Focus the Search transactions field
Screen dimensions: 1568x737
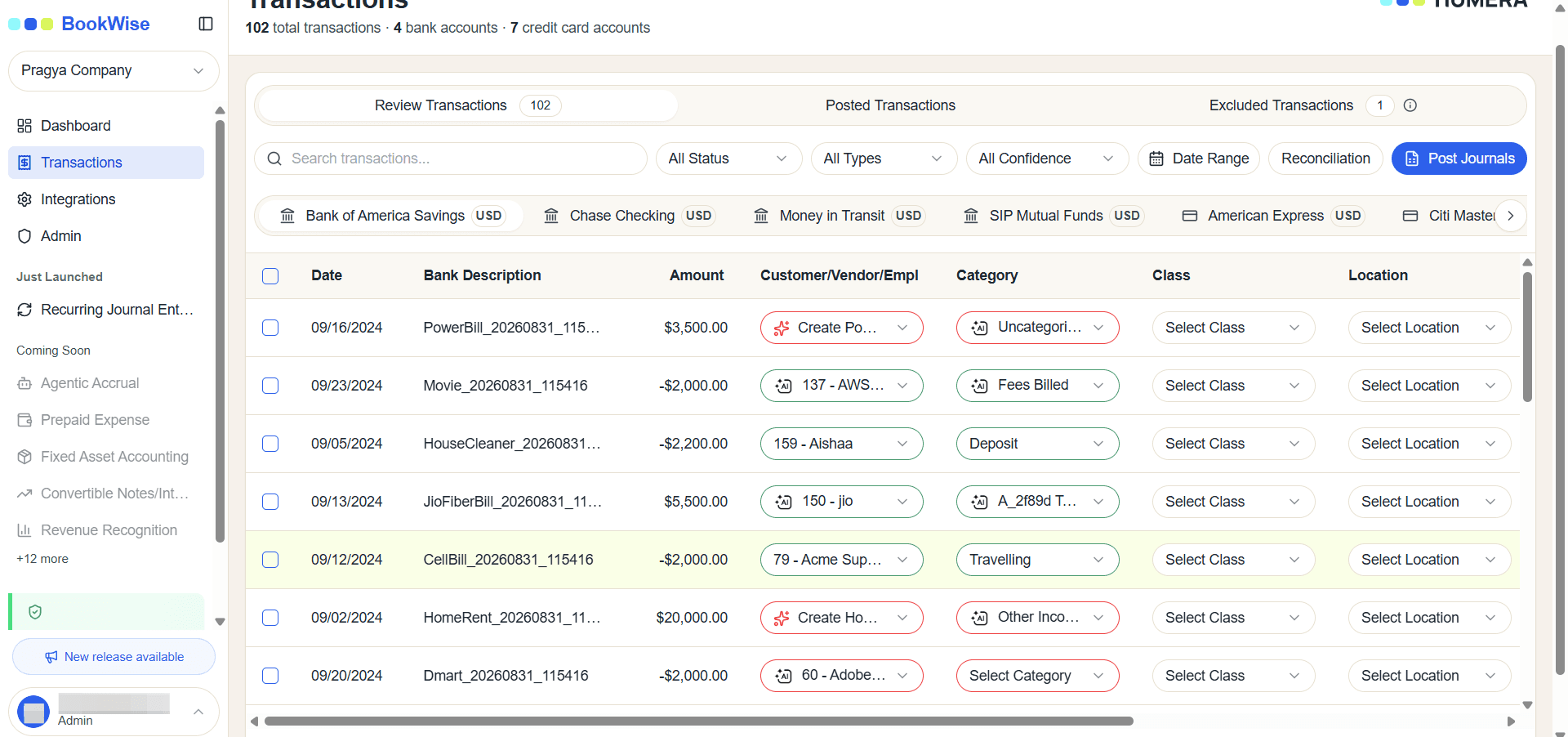tap(451, 159)
